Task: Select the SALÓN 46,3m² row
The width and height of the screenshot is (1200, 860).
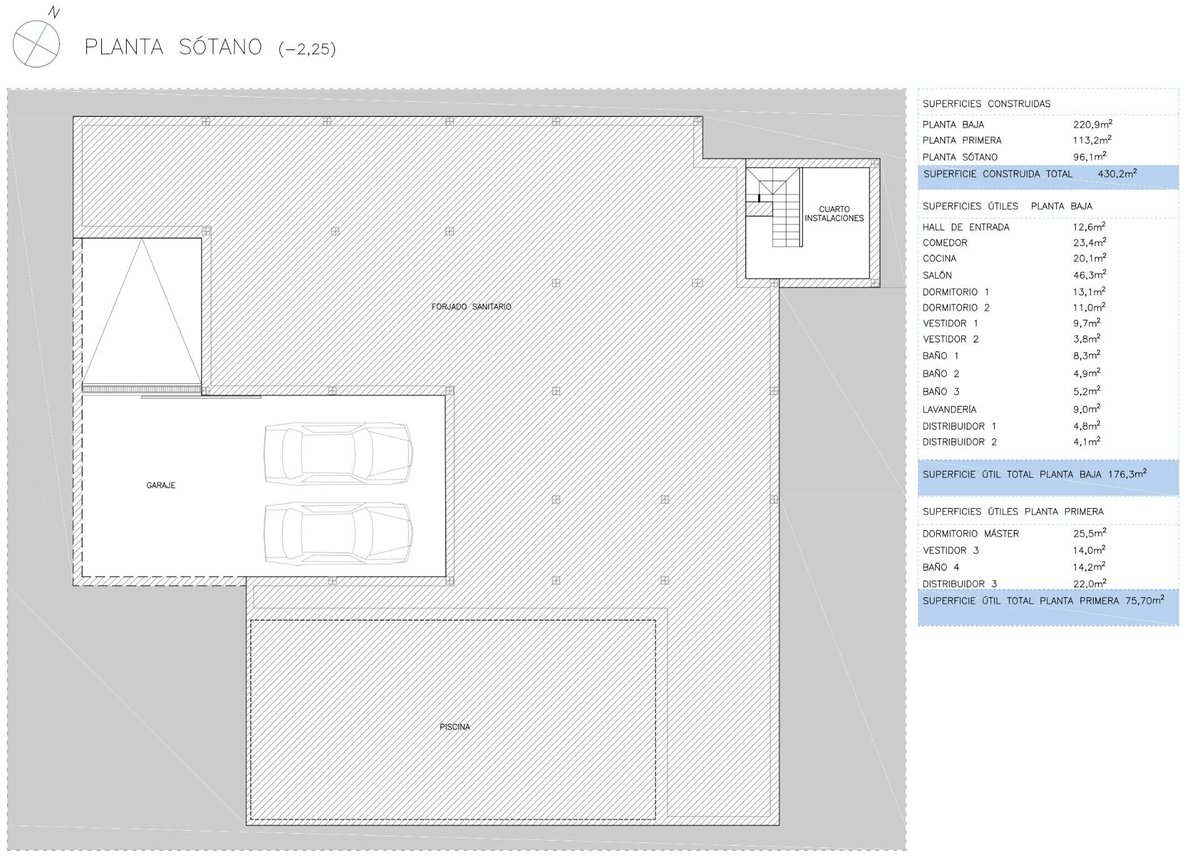Action: coord(1010,275)
